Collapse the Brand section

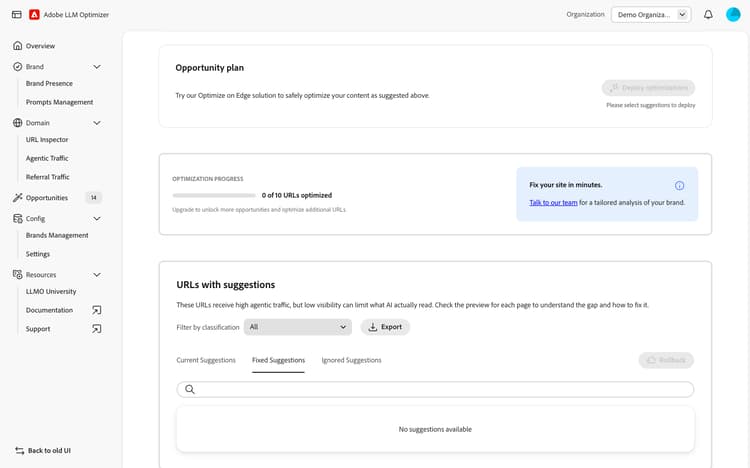point(97,67)
